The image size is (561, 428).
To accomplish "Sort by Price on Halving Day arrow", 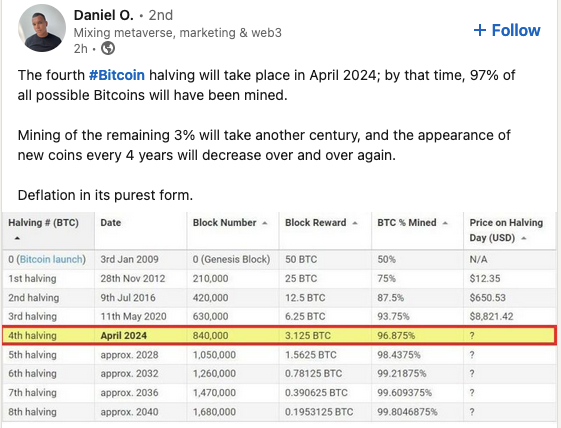I will coord(524,238).
